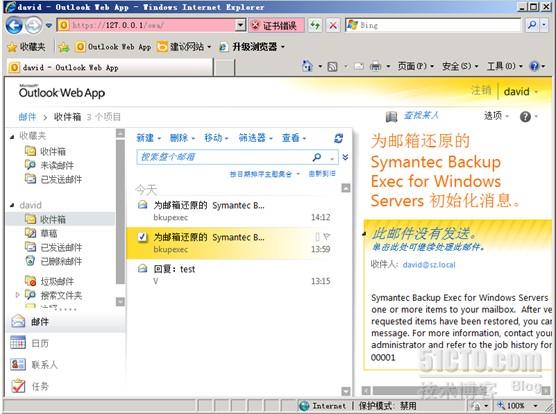Select the 'david - Outlook Web App' tab
The image size is (556, 414).
(x=110, y=67)
